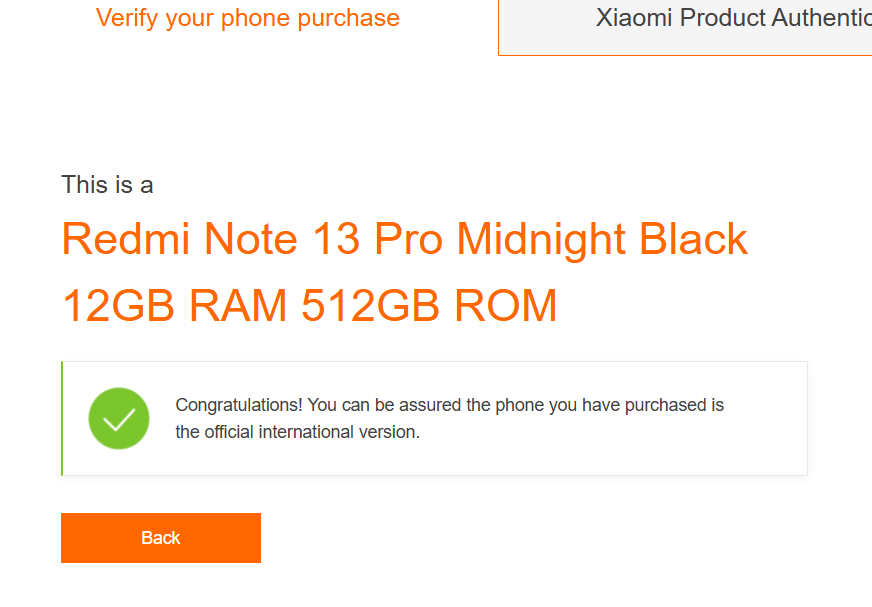This screenshot has height=607, width=872.
Task: Click the 'Note 13' portion of model name
Action: point(281,239)
